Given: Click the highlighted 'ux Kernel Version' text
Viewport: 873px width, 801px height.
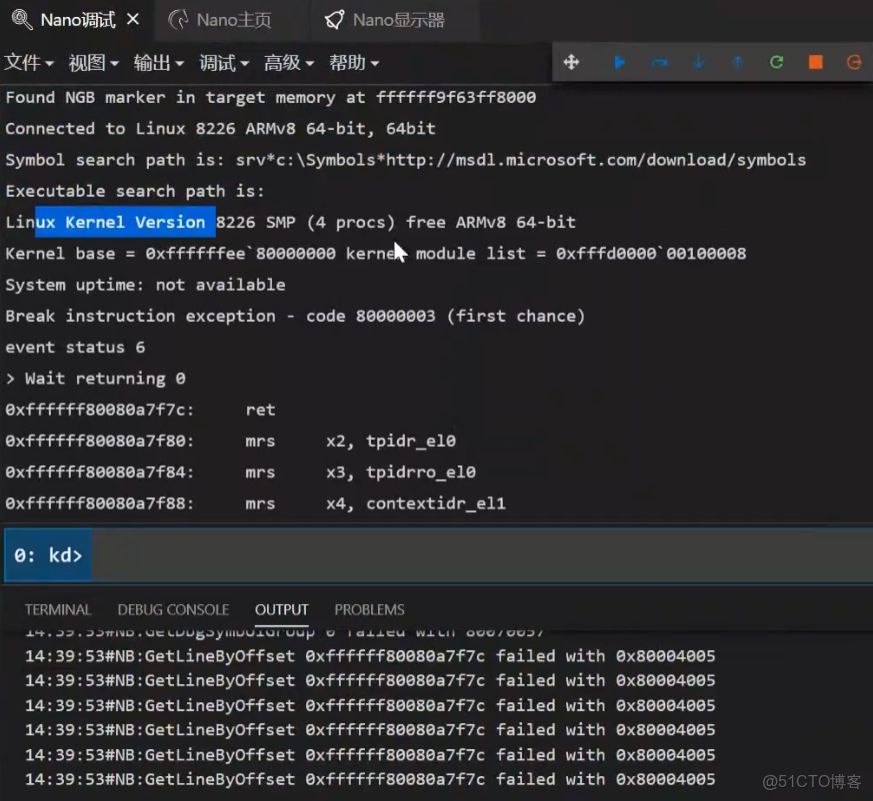Looking at the screenshot, I should (x=125, y=222).
